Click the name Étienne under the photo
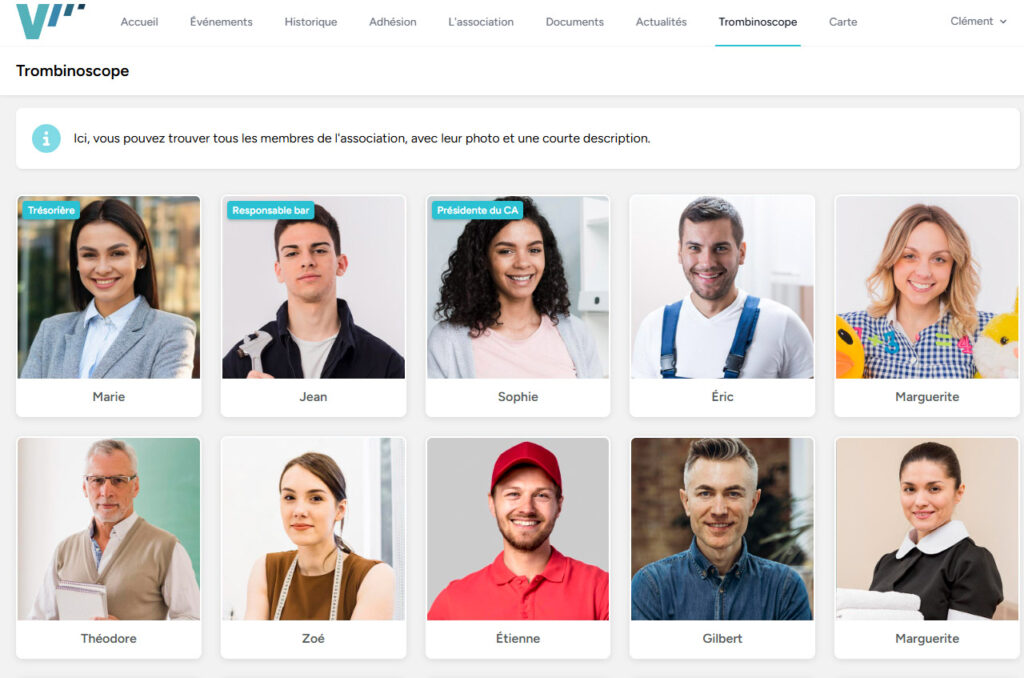Screen dimensions: 1024x678 click(518, 638)
